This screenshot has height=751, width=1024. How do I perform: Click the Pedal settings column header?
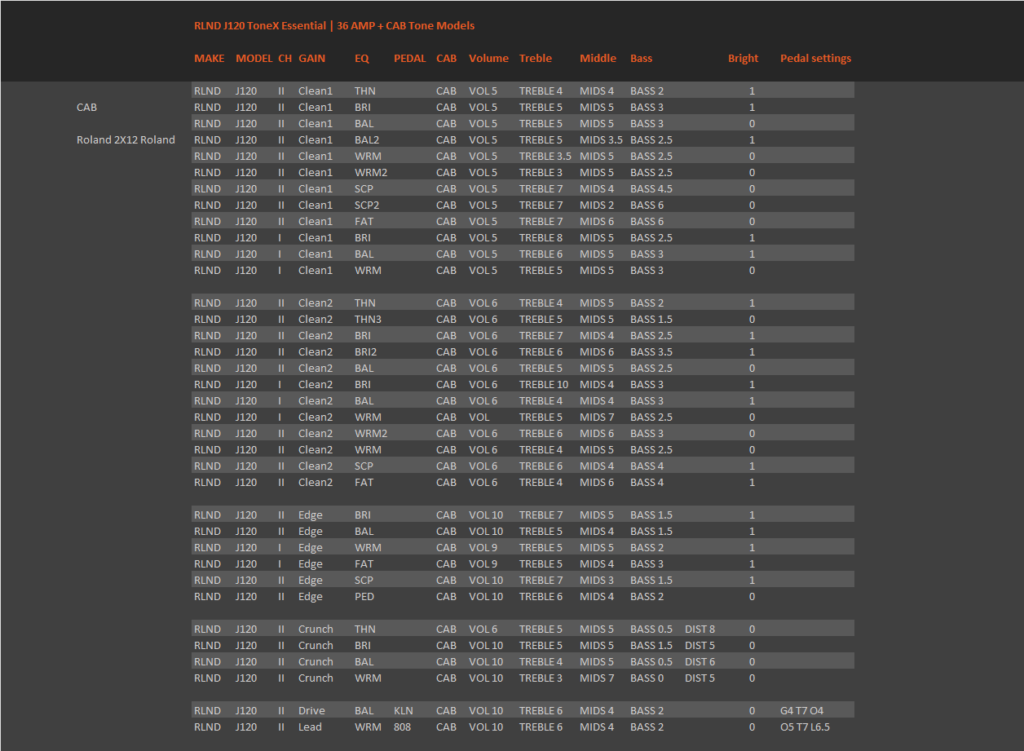click(x=816, y=59)
